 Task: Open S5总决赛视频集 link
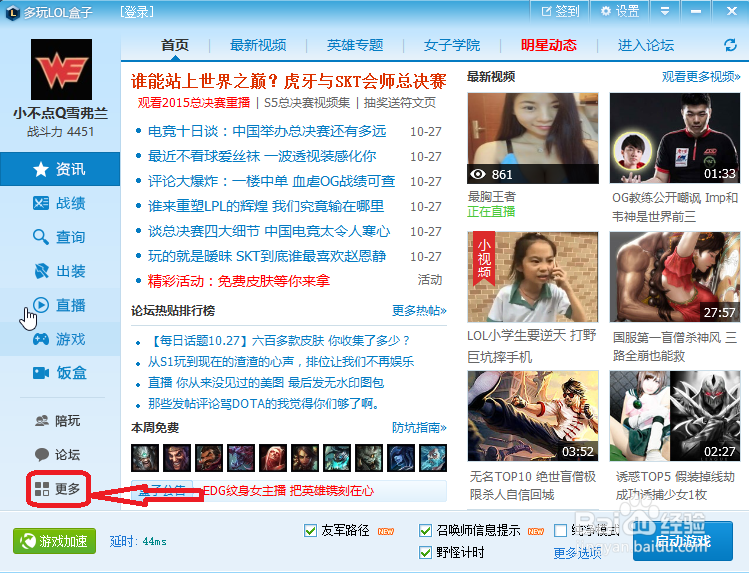[x=307, y=103]
